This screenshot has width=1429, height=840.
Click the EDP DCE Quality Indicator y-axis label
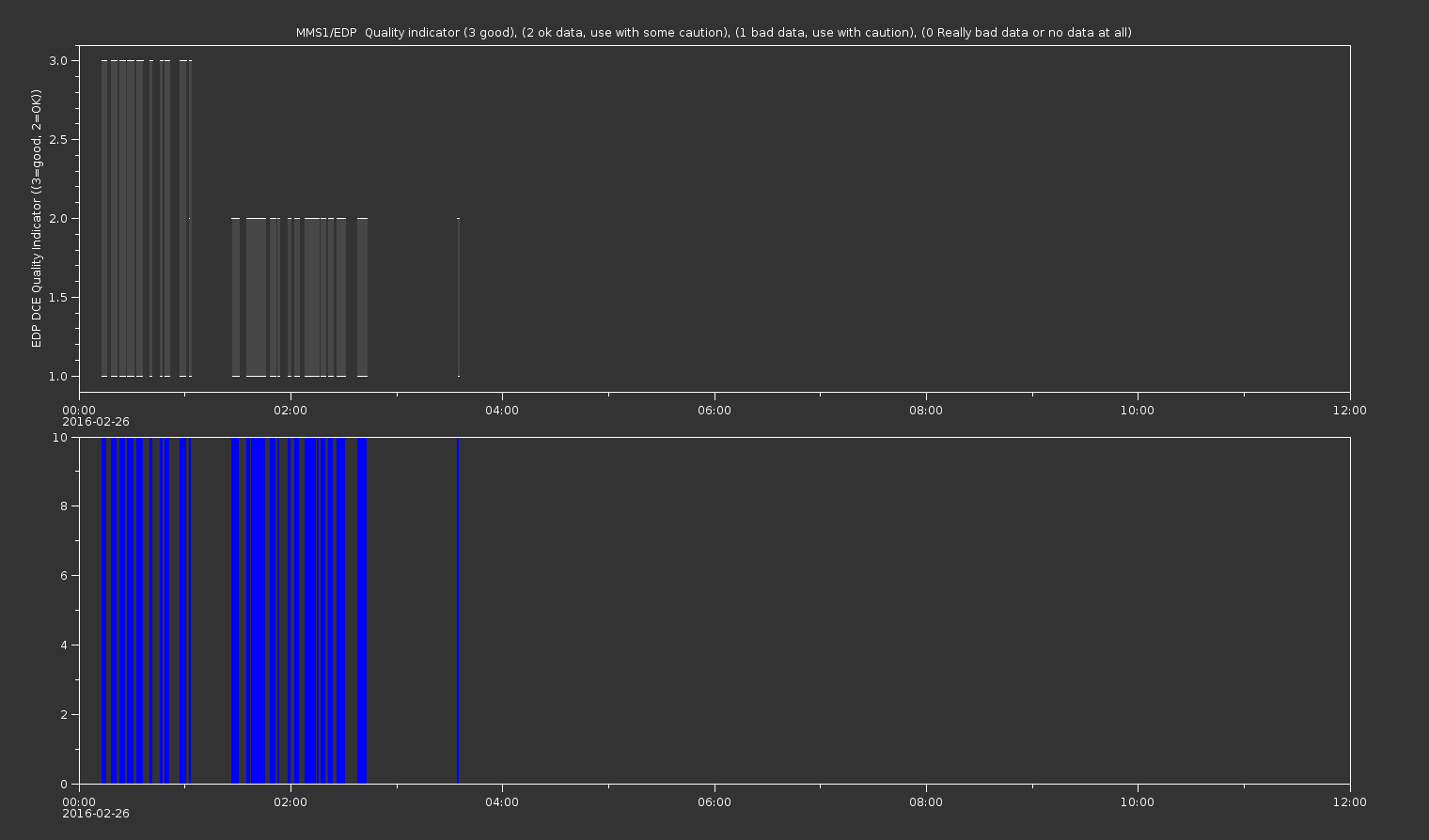click(x=37, y=219)
